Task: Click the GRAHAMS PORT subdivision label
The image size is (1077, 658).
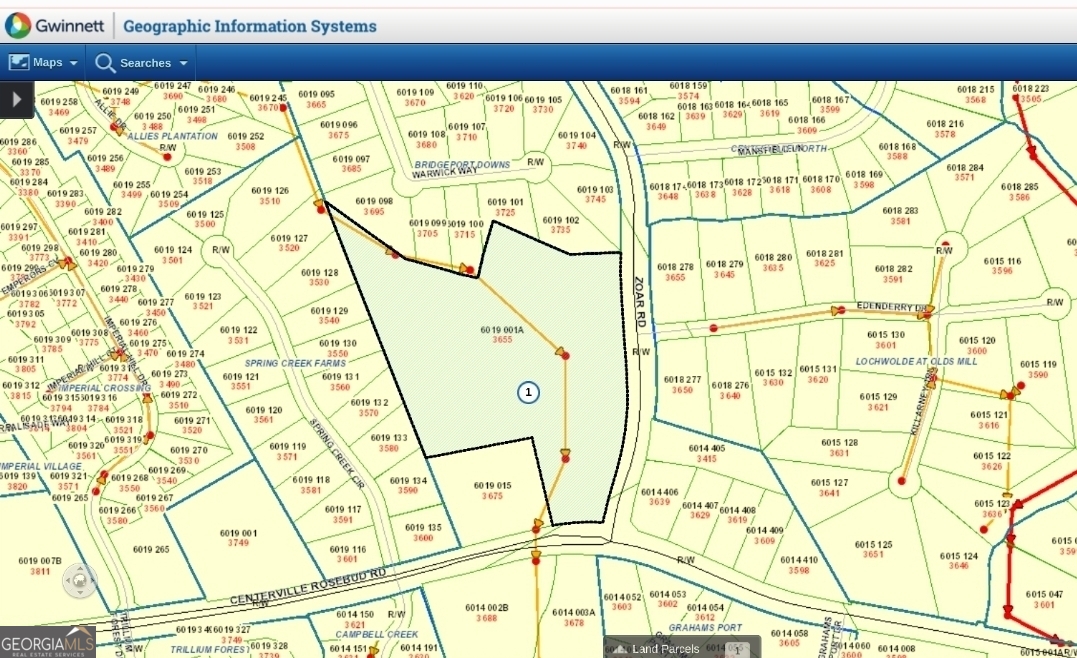Action: point(705,627)
